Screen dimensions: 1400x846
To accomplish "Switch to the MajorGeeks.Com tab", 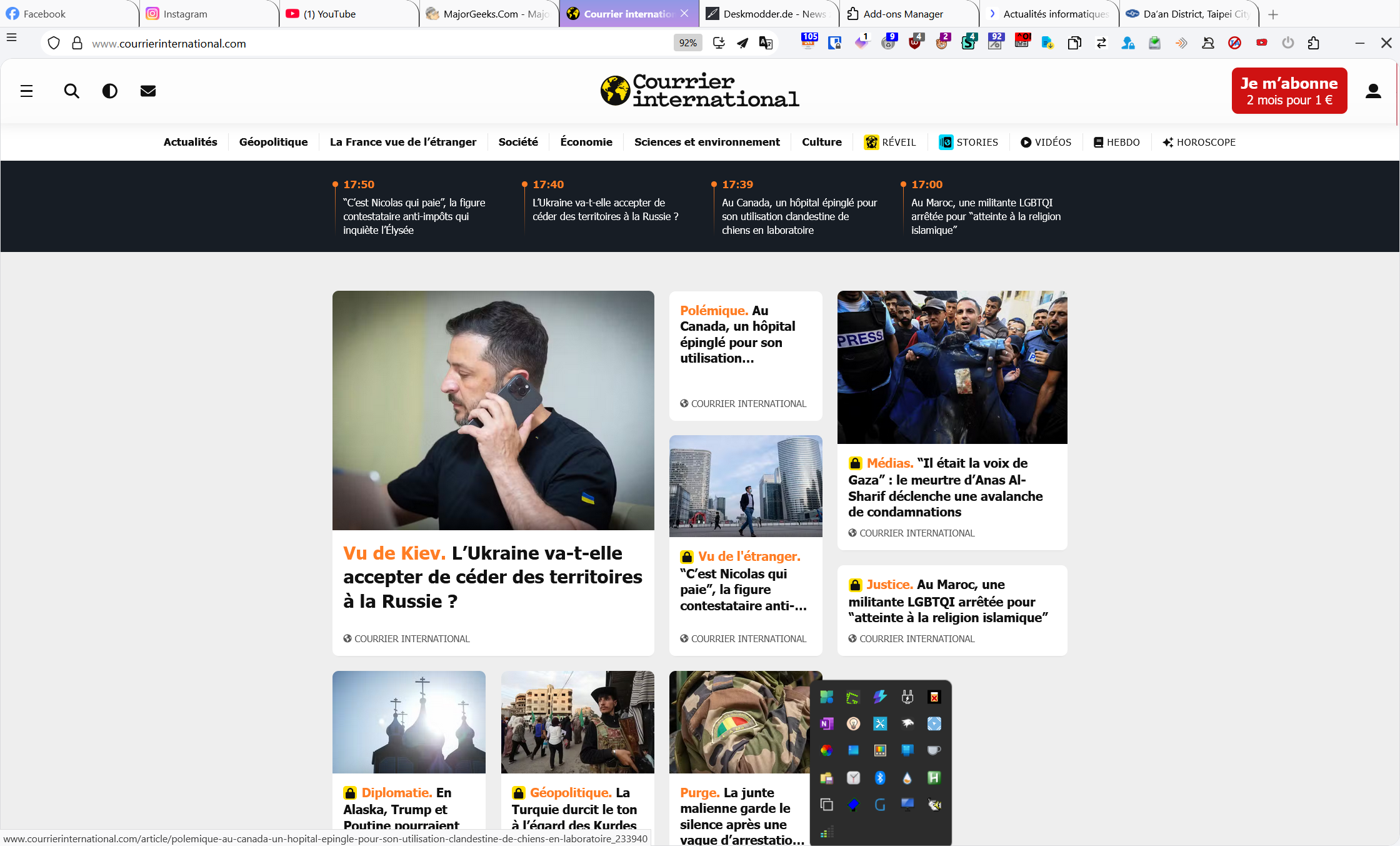I will (489, 14).
